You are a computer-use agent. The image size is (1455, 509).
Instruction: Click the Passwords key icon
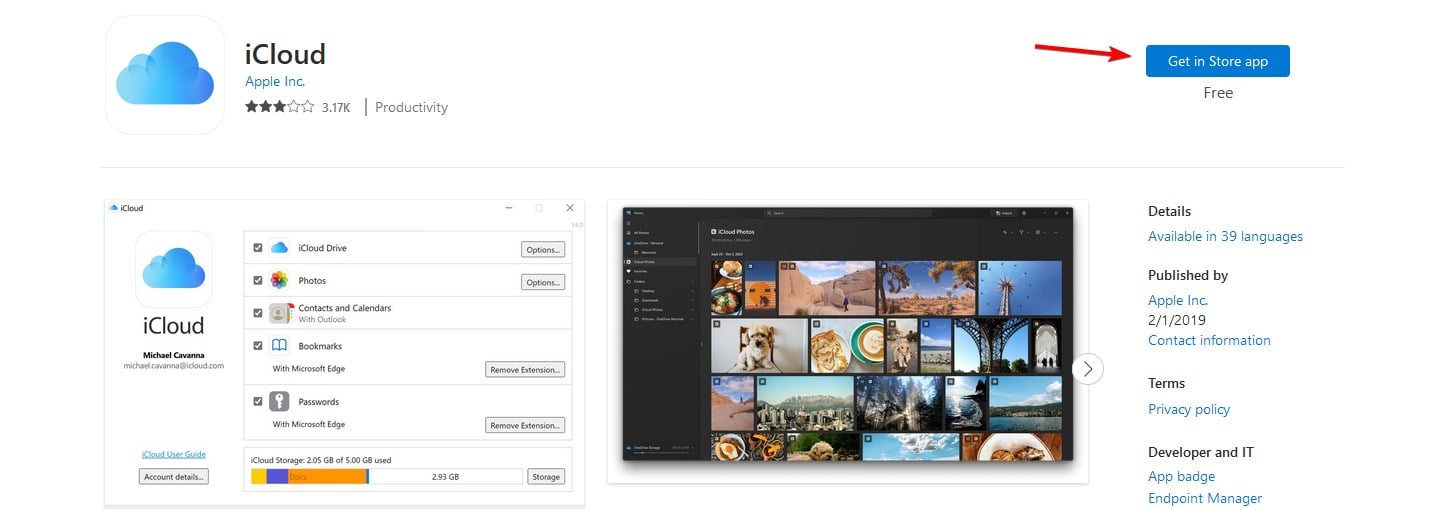(x=279, y=402)
